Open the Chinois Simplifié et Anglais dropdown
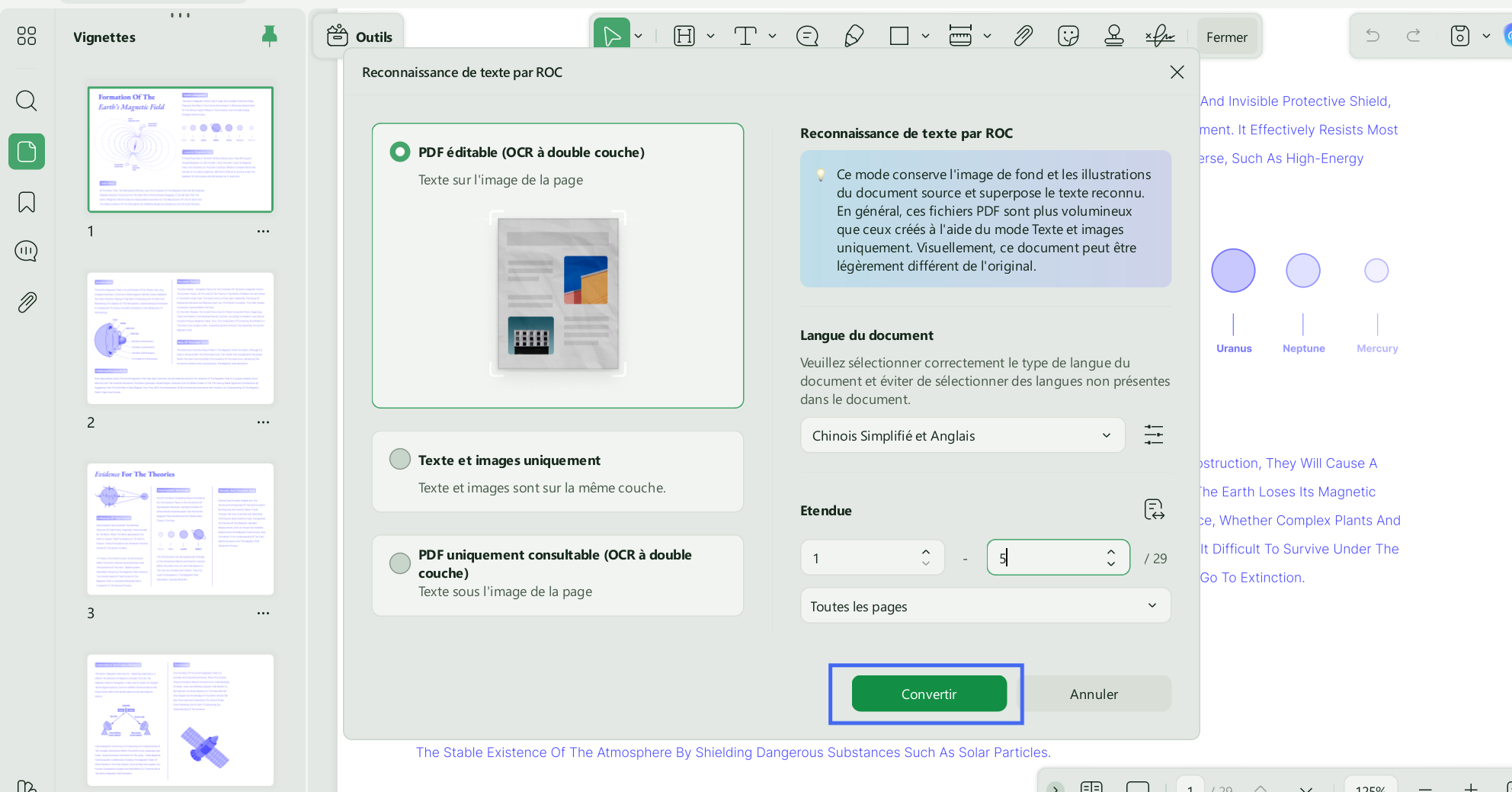This screenshot has width=1512, height=792. (963, 435)
